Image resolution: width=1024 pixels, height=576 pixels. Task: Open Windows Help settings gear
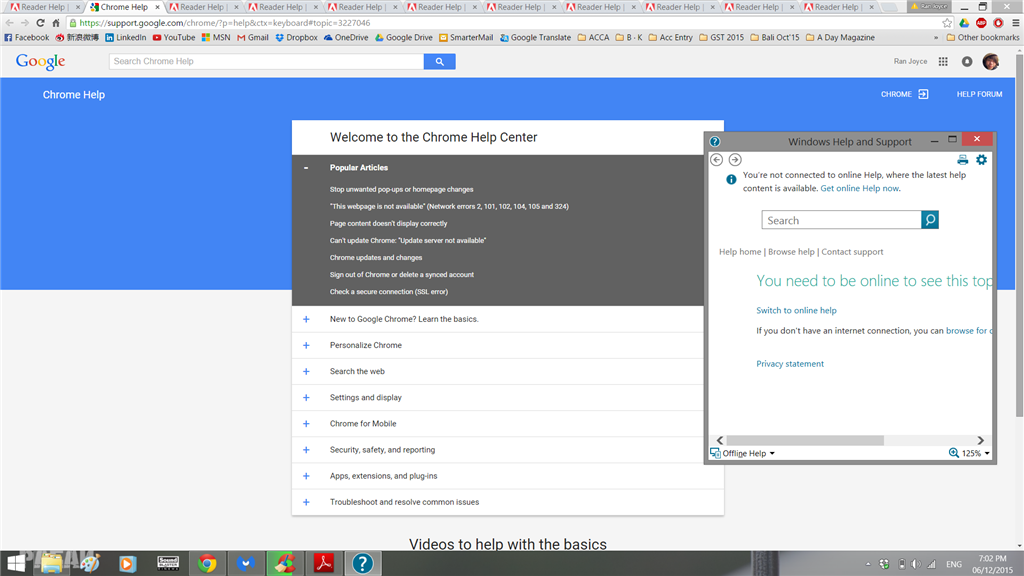[x=982, y=159]
